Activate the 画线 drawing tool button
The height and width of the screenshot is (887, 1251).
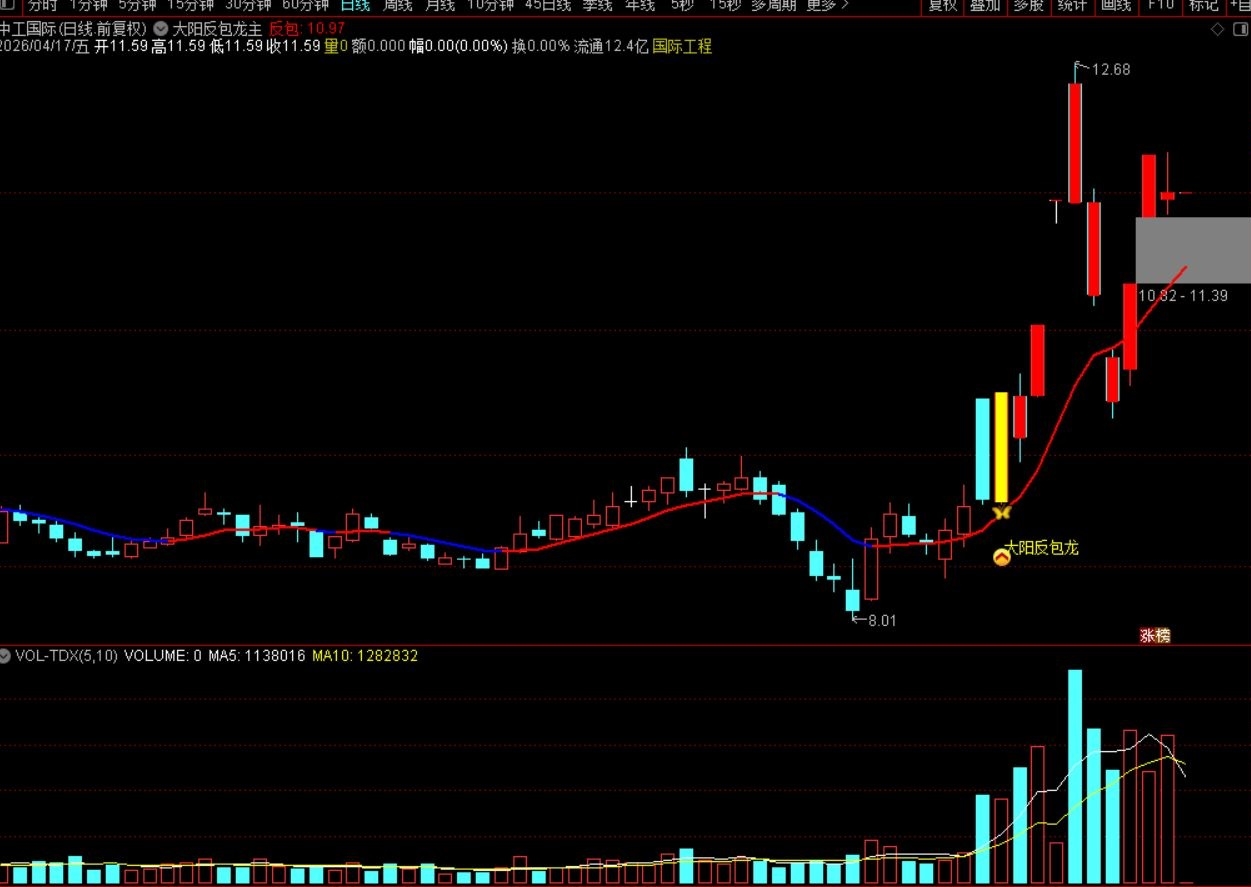tap(1116, 5)
